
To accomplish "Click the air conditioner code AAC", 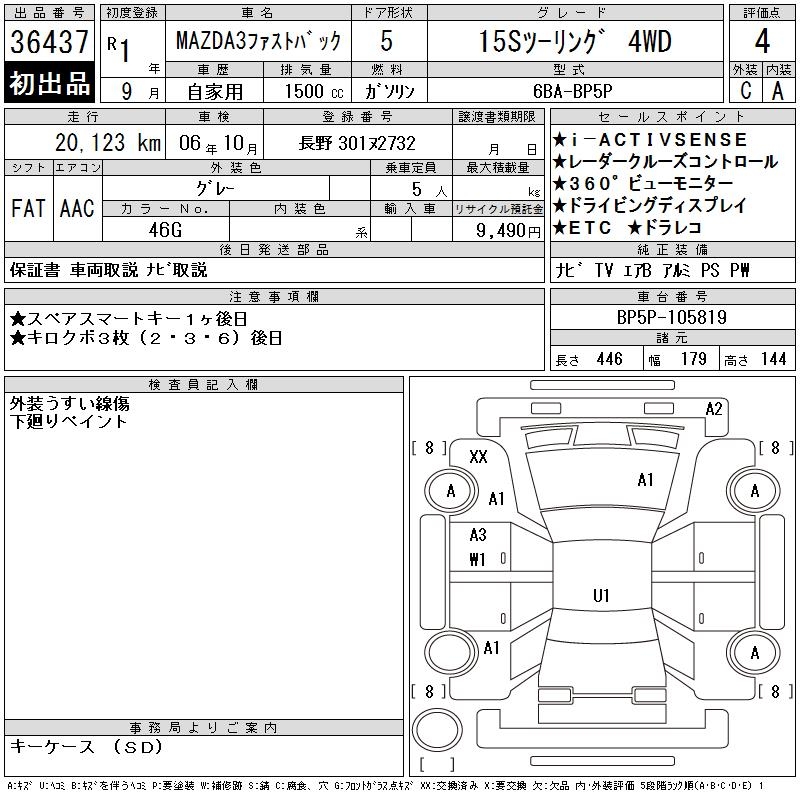I will (77, 208).
